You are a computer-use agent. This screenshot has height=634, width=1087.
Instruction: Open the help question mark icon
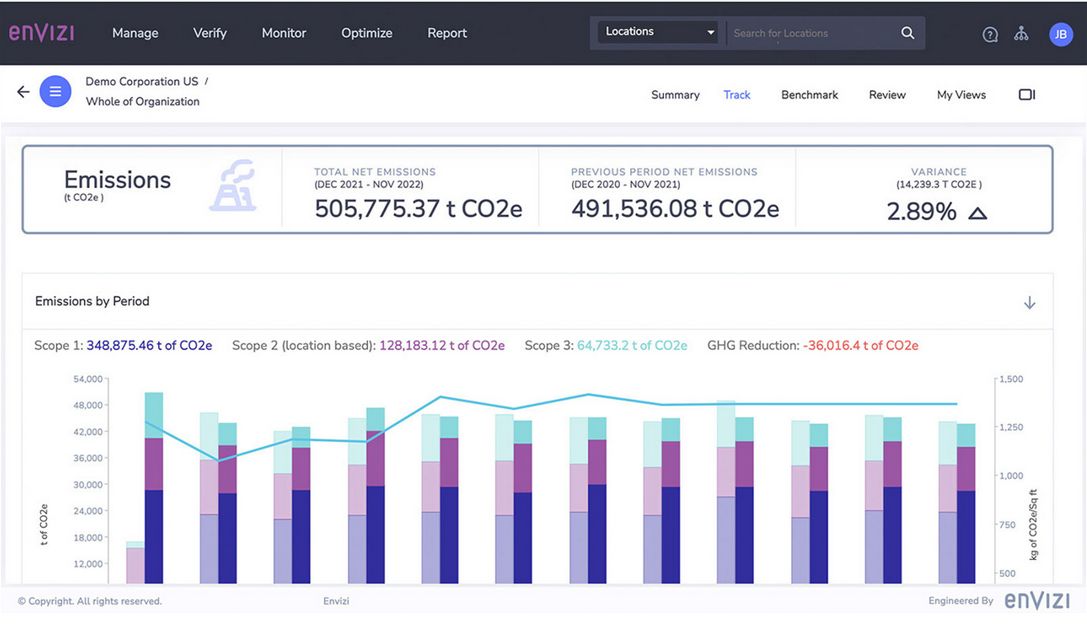[x=990, y=34]
